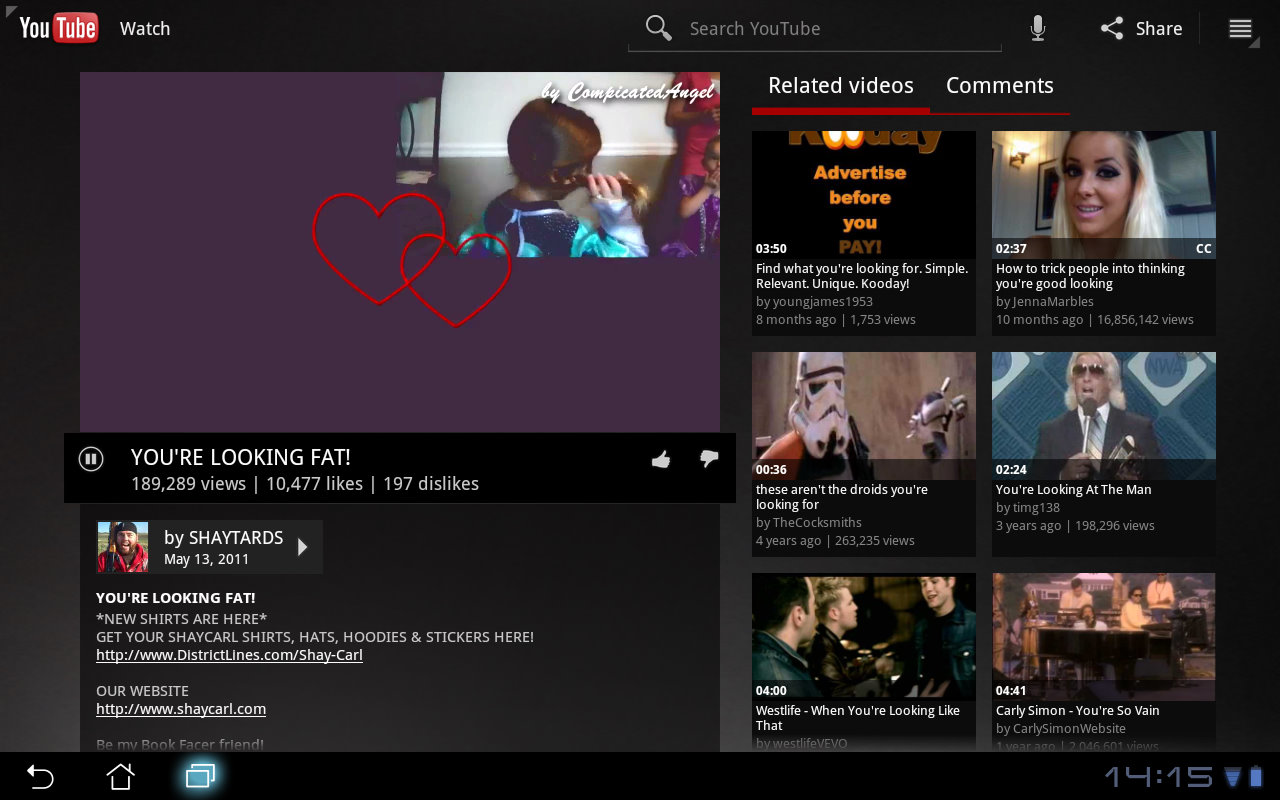The width and height of the screenshot is (1280, 800).
Task: Tap the 14:15 system clock
Action: click(1158, 777)
